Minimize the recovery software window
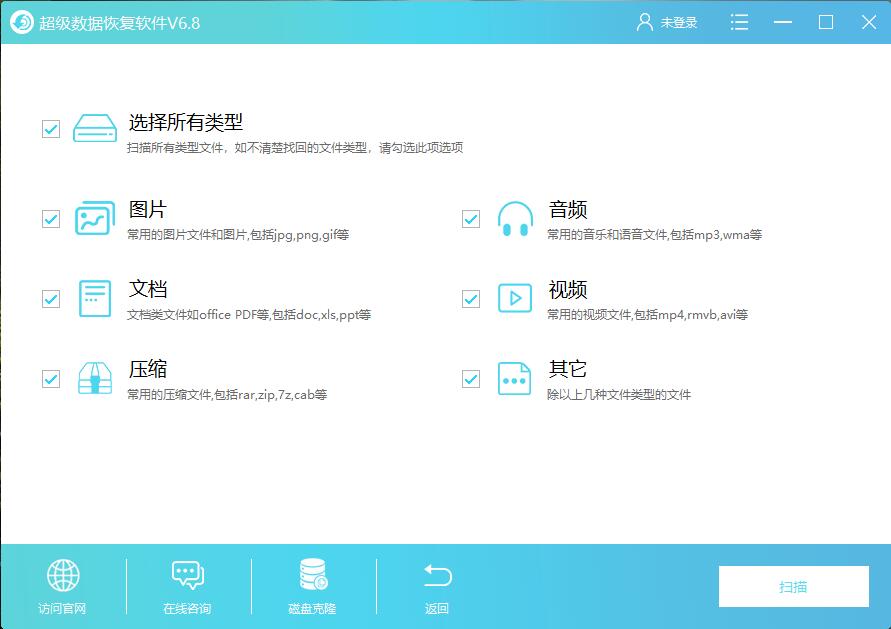The width and height of the screenshot is (891, 629). [x=782, y=22]
